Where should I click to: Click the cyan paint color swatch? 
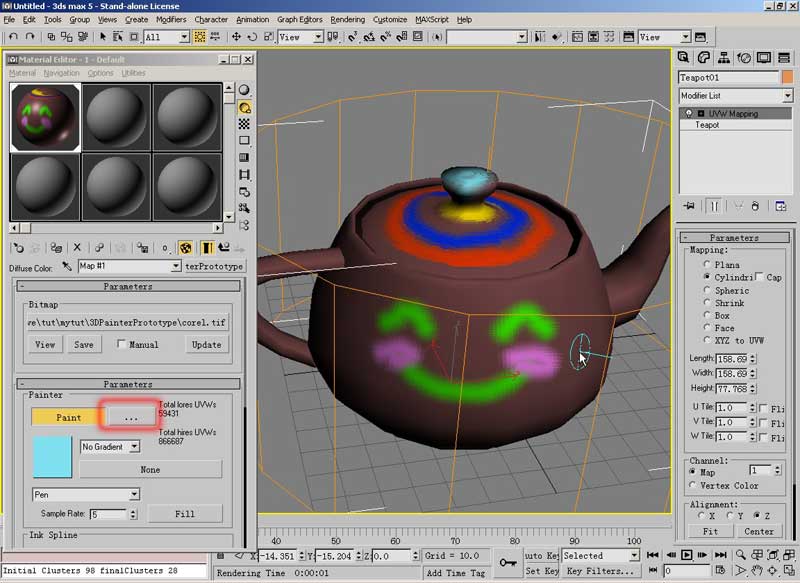coord(52,456)
